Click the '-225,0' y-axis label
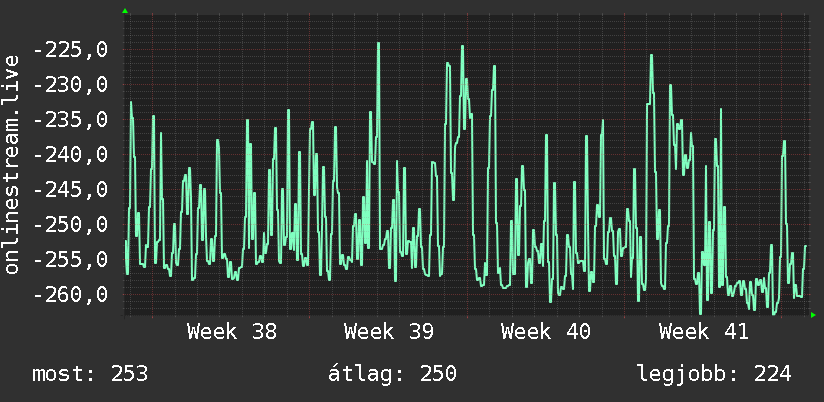This screenshot has height=402, width=824. point(70,50)
